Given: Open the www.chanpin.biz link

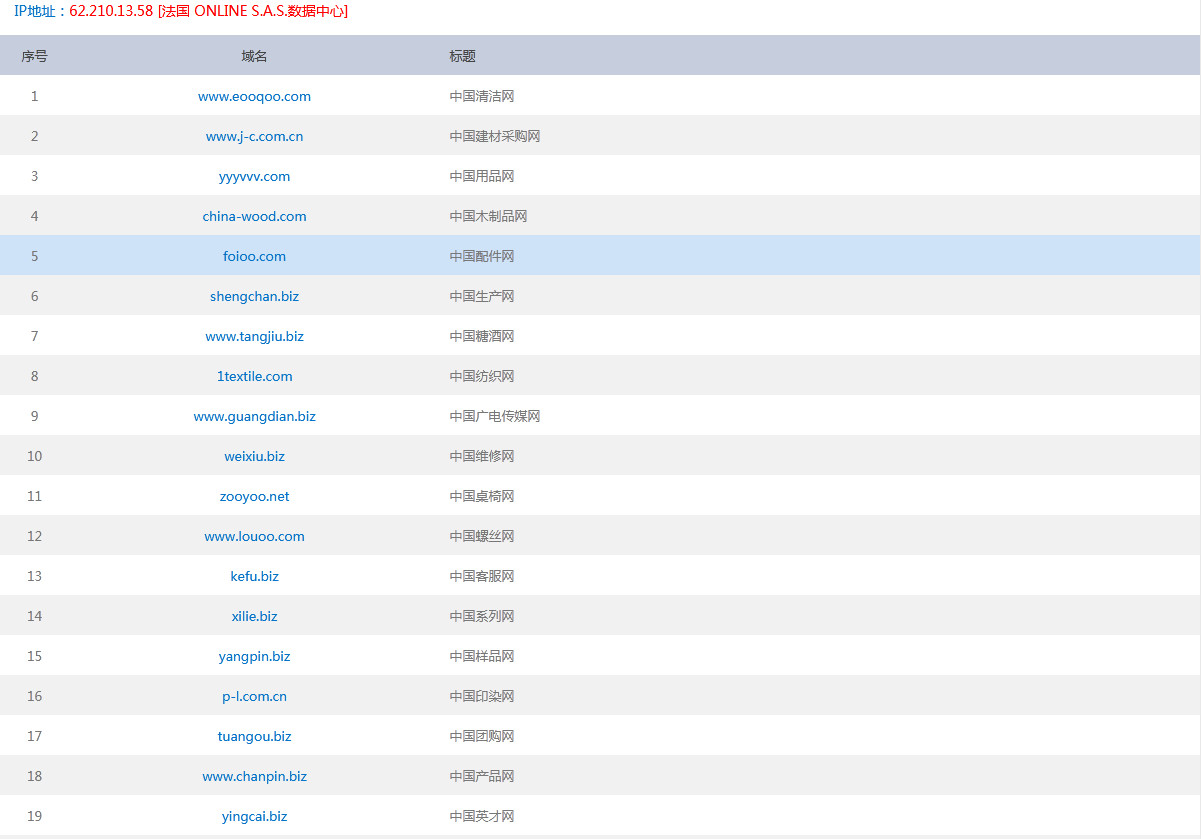Looking at the screenshot, I should tap(254, 776).
